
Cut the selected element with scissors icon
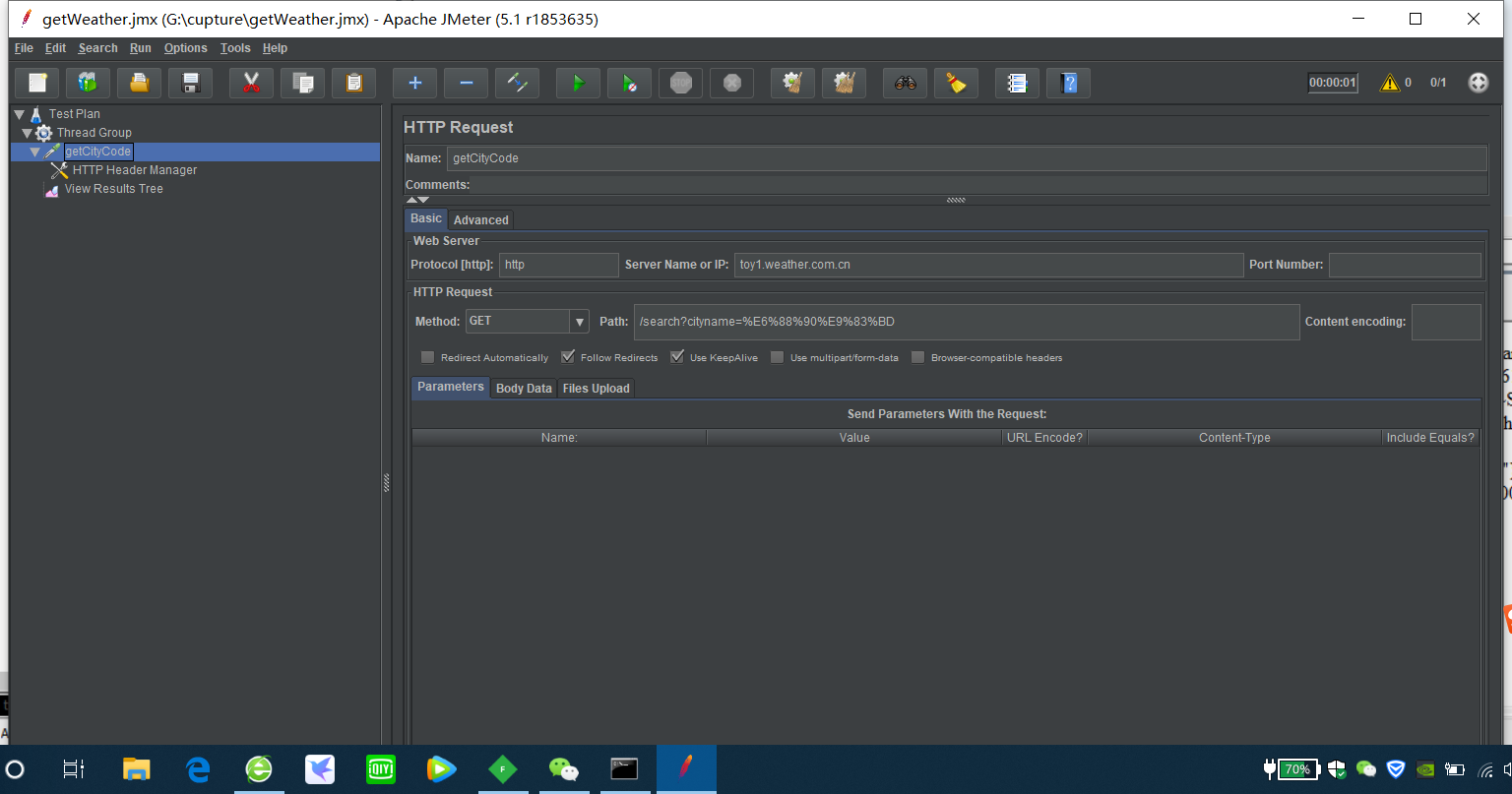pos(252,84)
